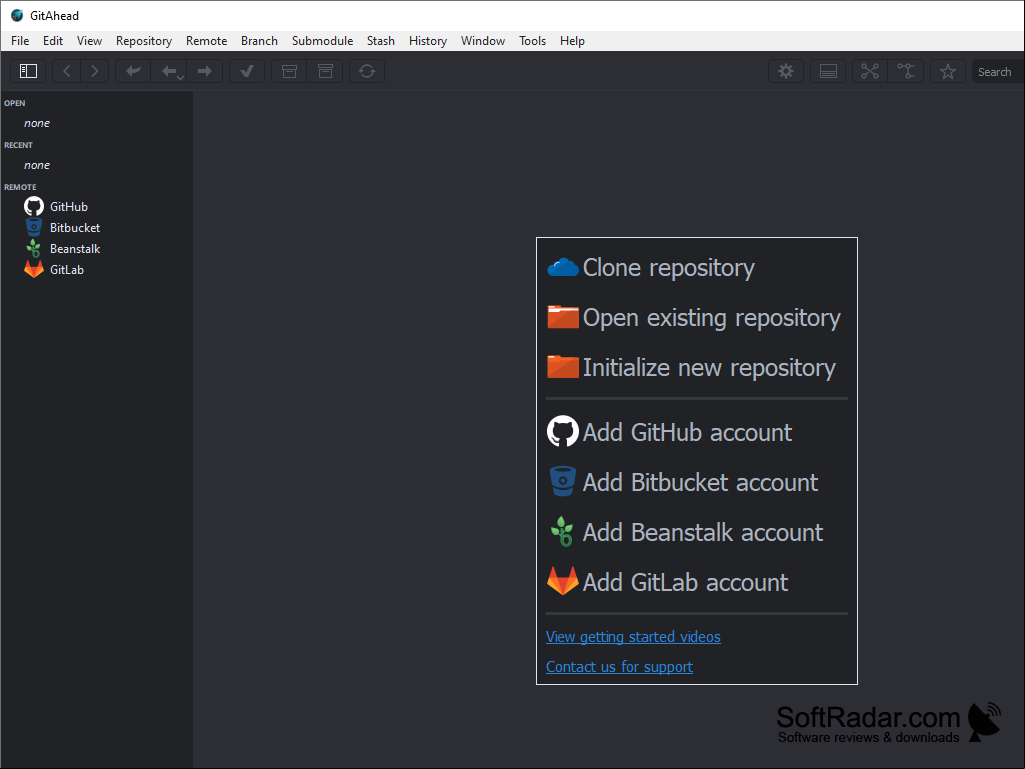Click the Pull arrow toolbar icon
The height and width of the screenshot is (769, 1025).
click(x=170, y=71)
